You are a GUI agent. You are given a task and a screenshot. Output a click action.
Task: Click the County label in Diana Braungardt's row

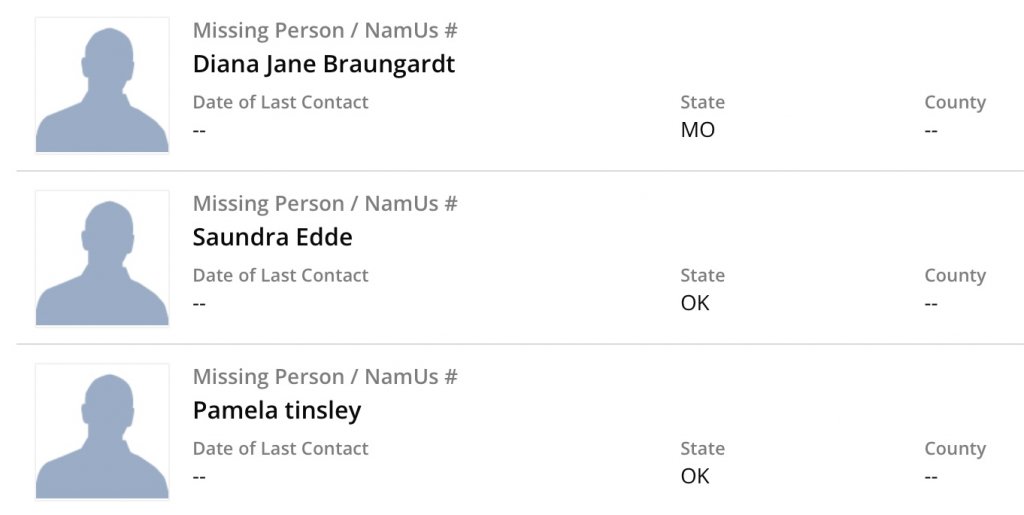[954, 102]
